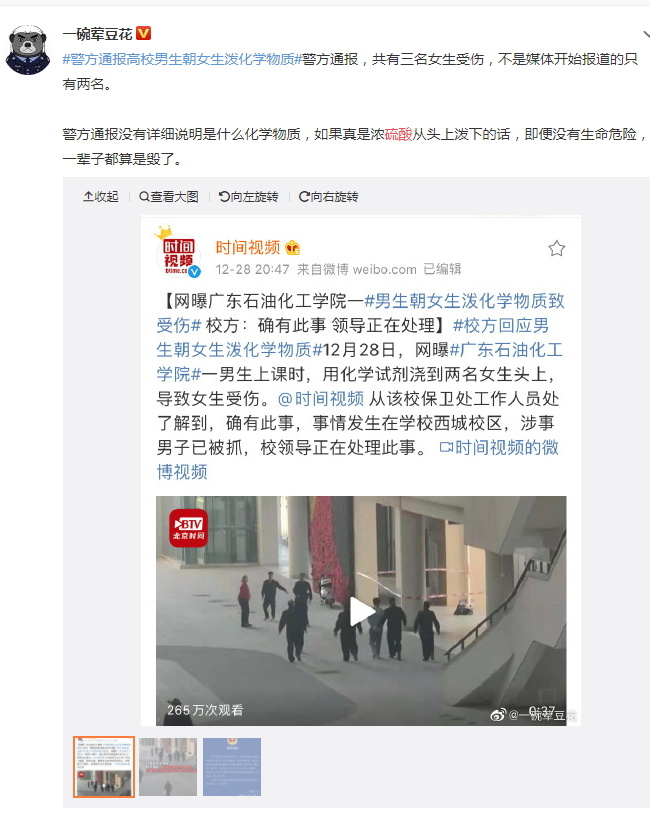The height and width of the screenshot is (819, 650).
Task: Rotate image left with 向左旋转
Action: 248,196
